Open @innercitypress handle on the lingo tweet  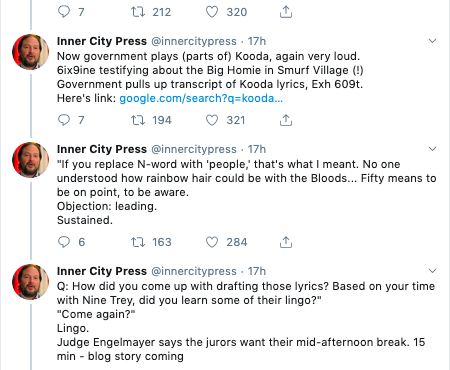194,271
